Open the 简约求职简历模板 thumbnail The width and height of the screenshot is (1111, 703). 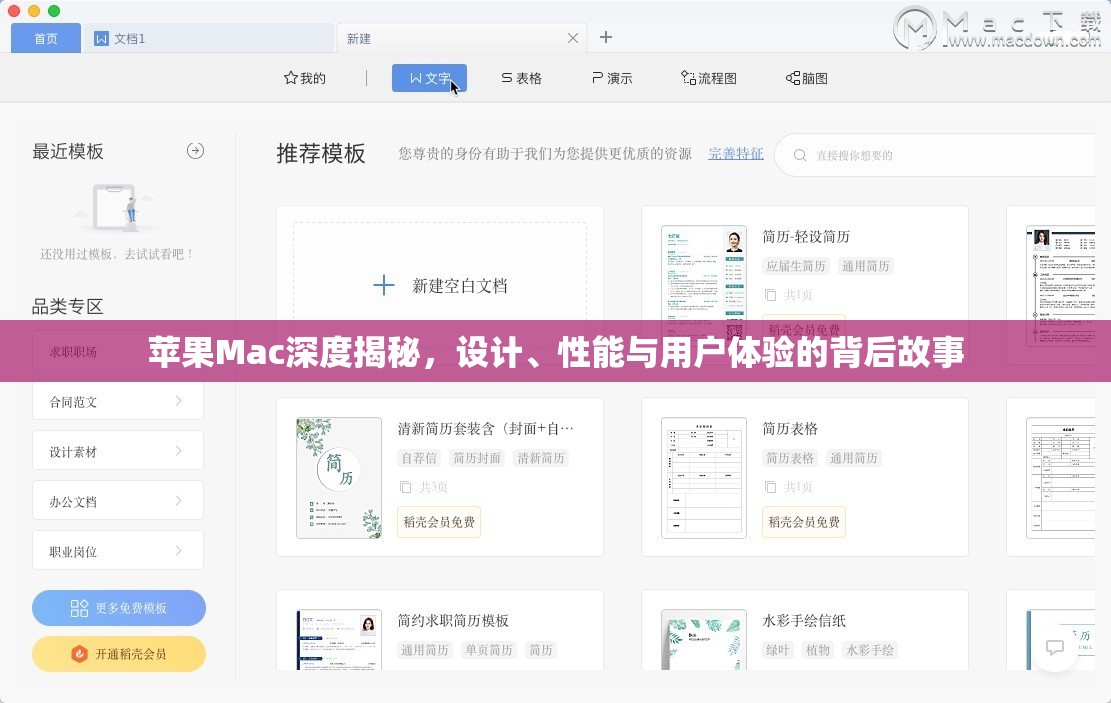coord(339,639)
